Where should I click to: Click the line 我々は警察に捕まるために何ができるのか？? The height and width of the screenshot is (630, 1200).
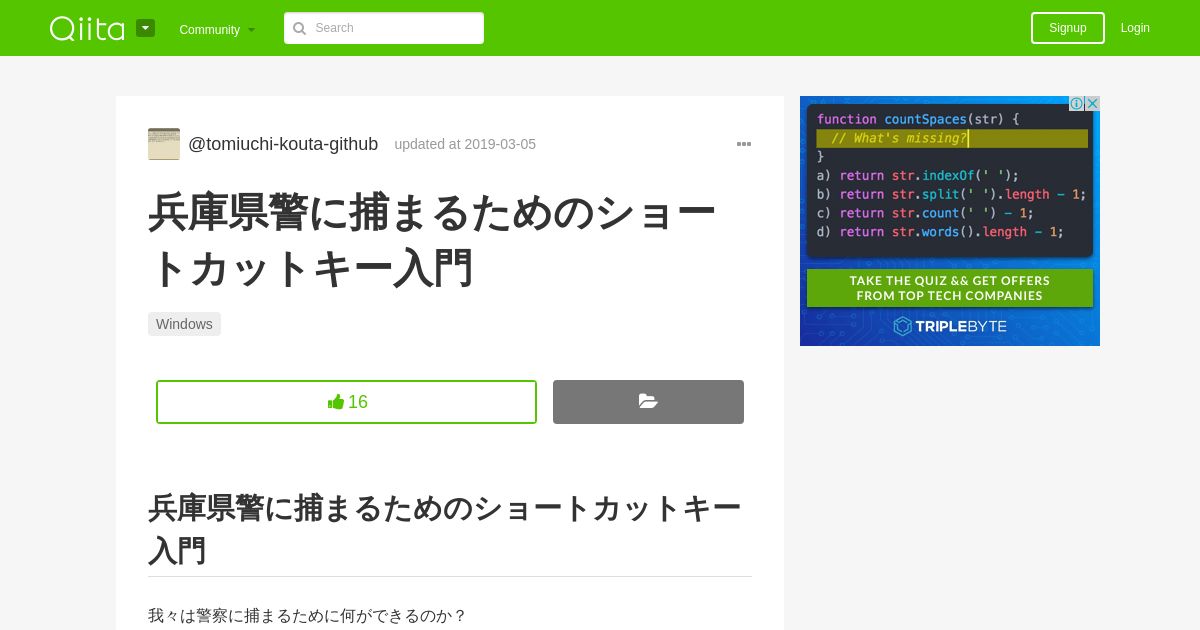[307, 616]
